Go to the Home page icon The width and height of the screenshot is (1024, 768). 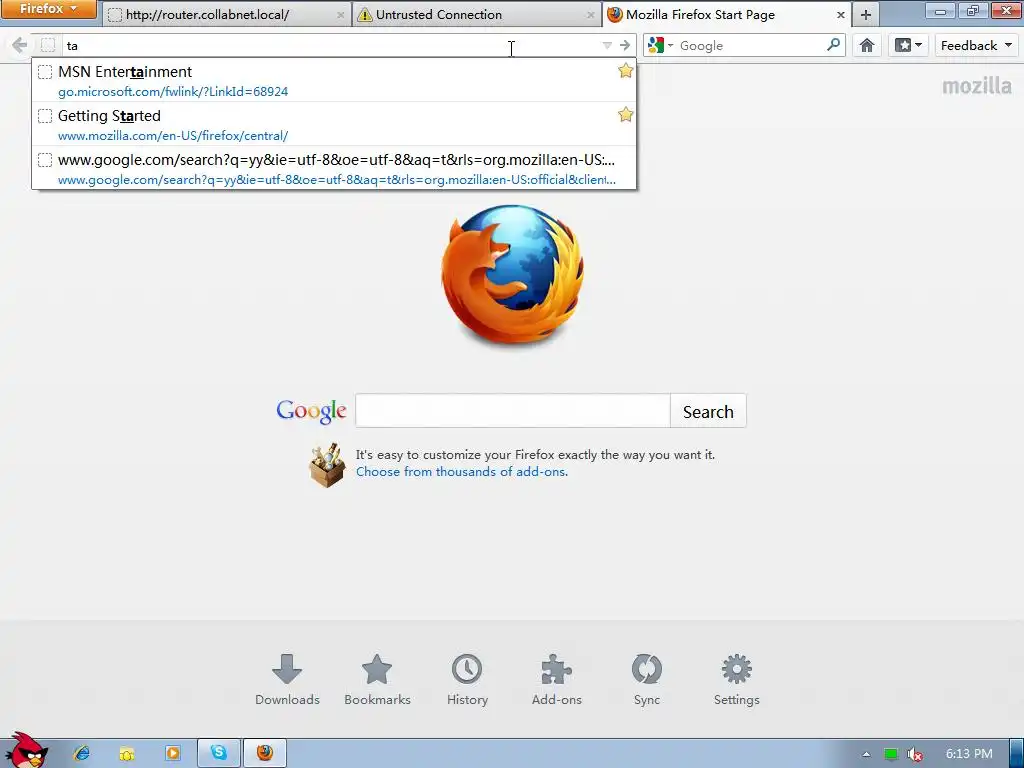[x=867, y=45]
